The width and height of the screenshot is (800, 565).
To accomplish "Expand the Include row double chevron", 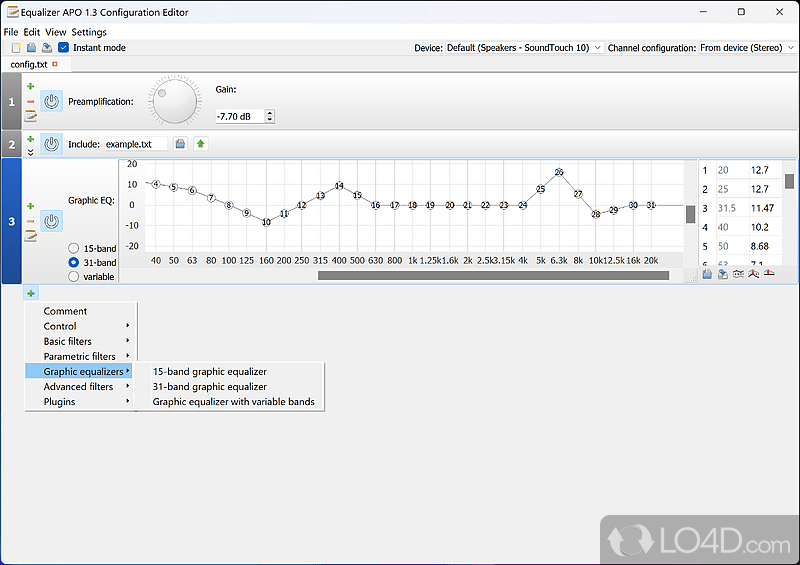I will (x=31, y=152).
